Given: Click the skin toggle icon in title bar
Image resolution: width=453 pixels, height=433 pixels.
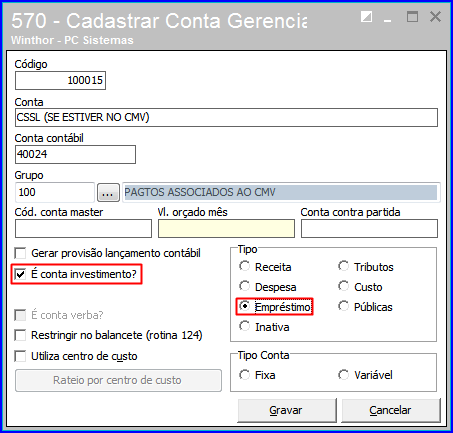Looking at the screenshot, I should tap(366, 17).
